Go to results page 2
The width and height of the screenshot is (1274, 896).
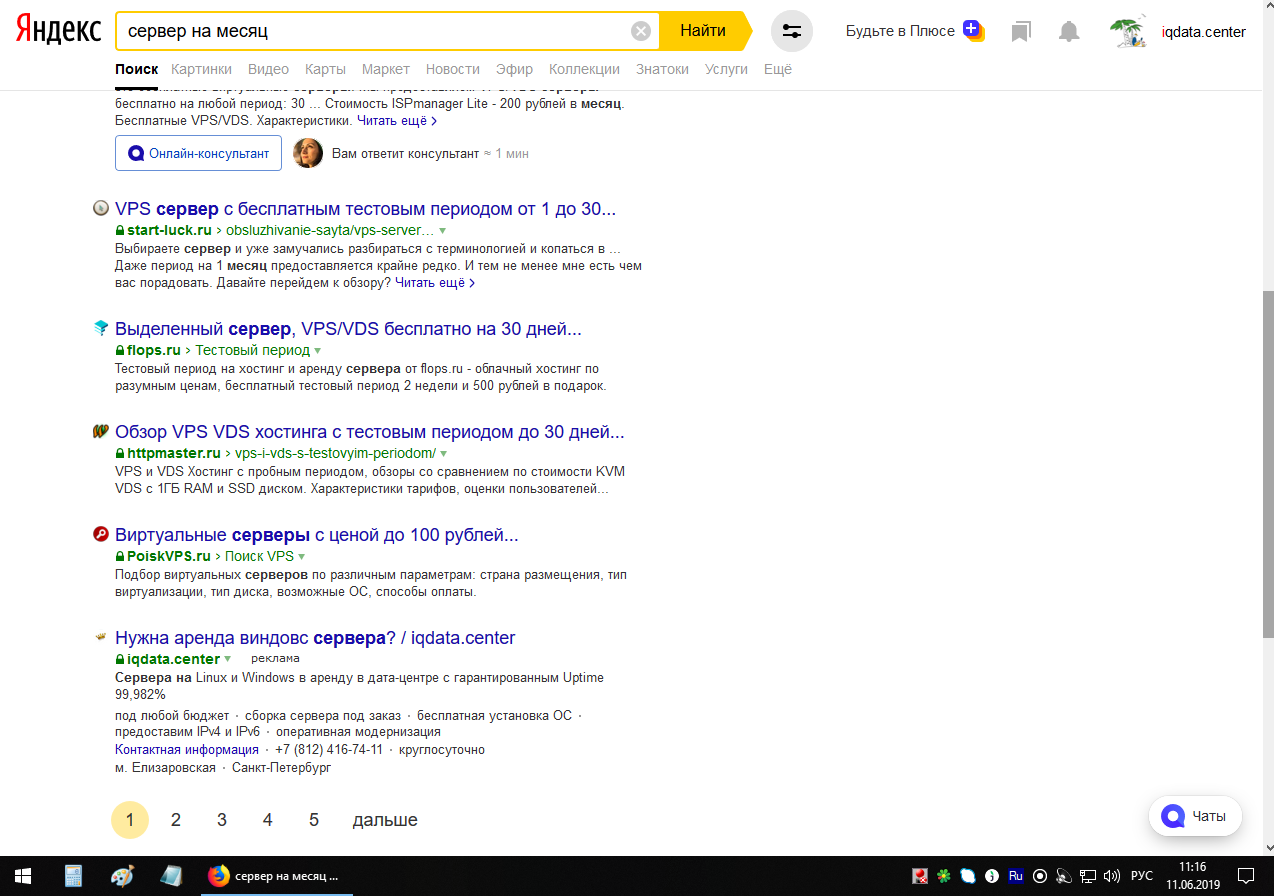point(176,820)
